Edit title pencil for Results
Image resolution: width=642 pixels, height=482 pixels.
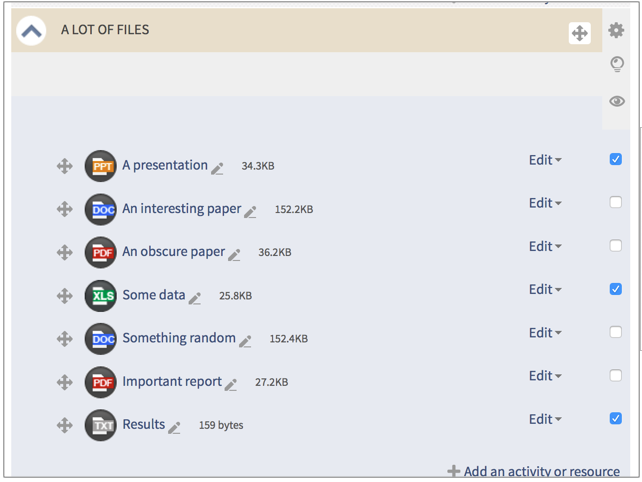[174, 428]
